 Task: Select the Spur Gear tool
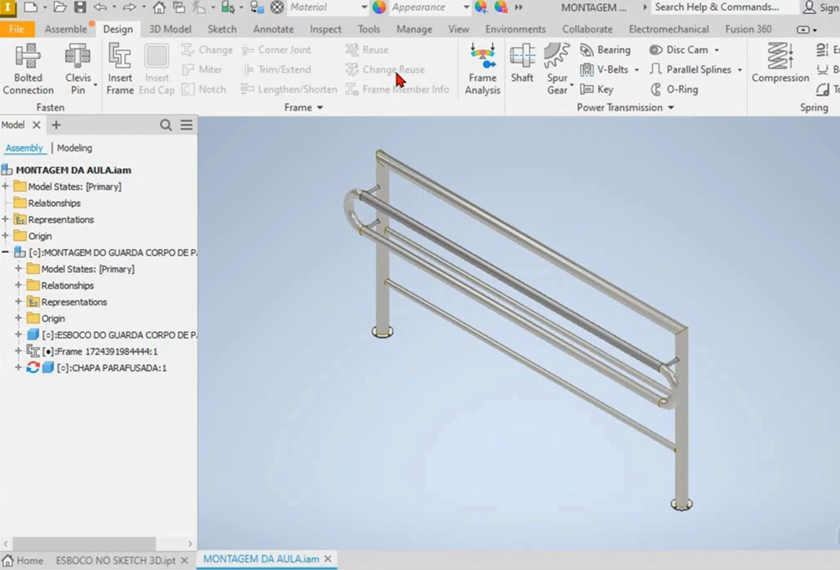coord(557,68)
